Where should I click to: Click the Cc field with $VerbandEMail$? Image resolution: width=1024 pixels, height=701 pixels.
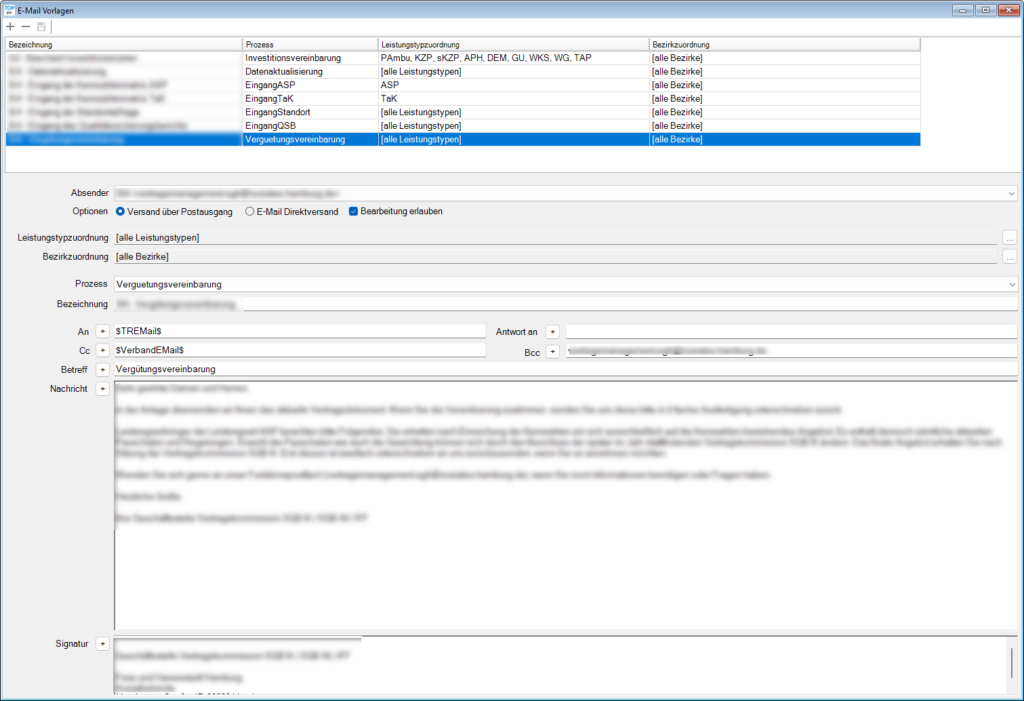coord(300,350)
